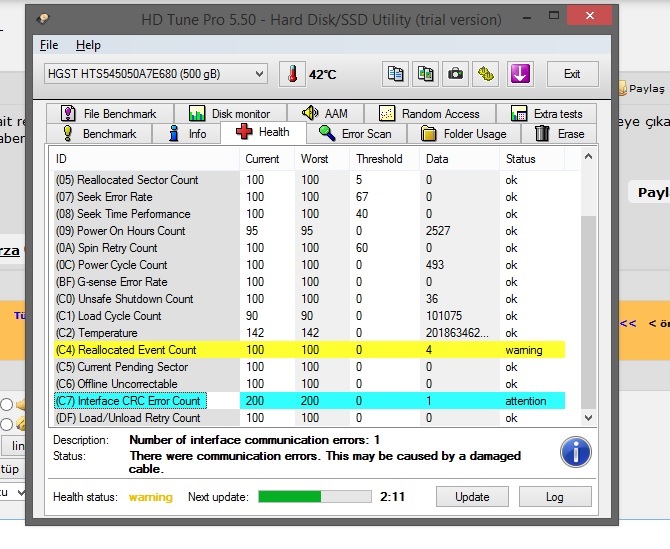Select (C5) Current Pending Sector row
This screenshot has height=549, width=670.
(x=310, y=367)
